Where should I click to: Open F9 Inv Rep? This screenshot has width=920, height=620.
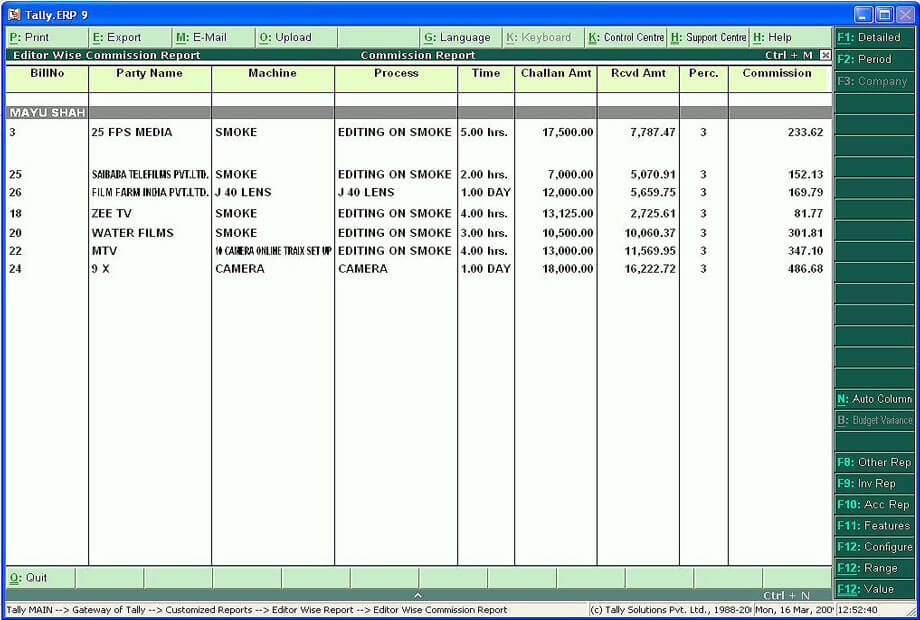click(x=874, y=483)
